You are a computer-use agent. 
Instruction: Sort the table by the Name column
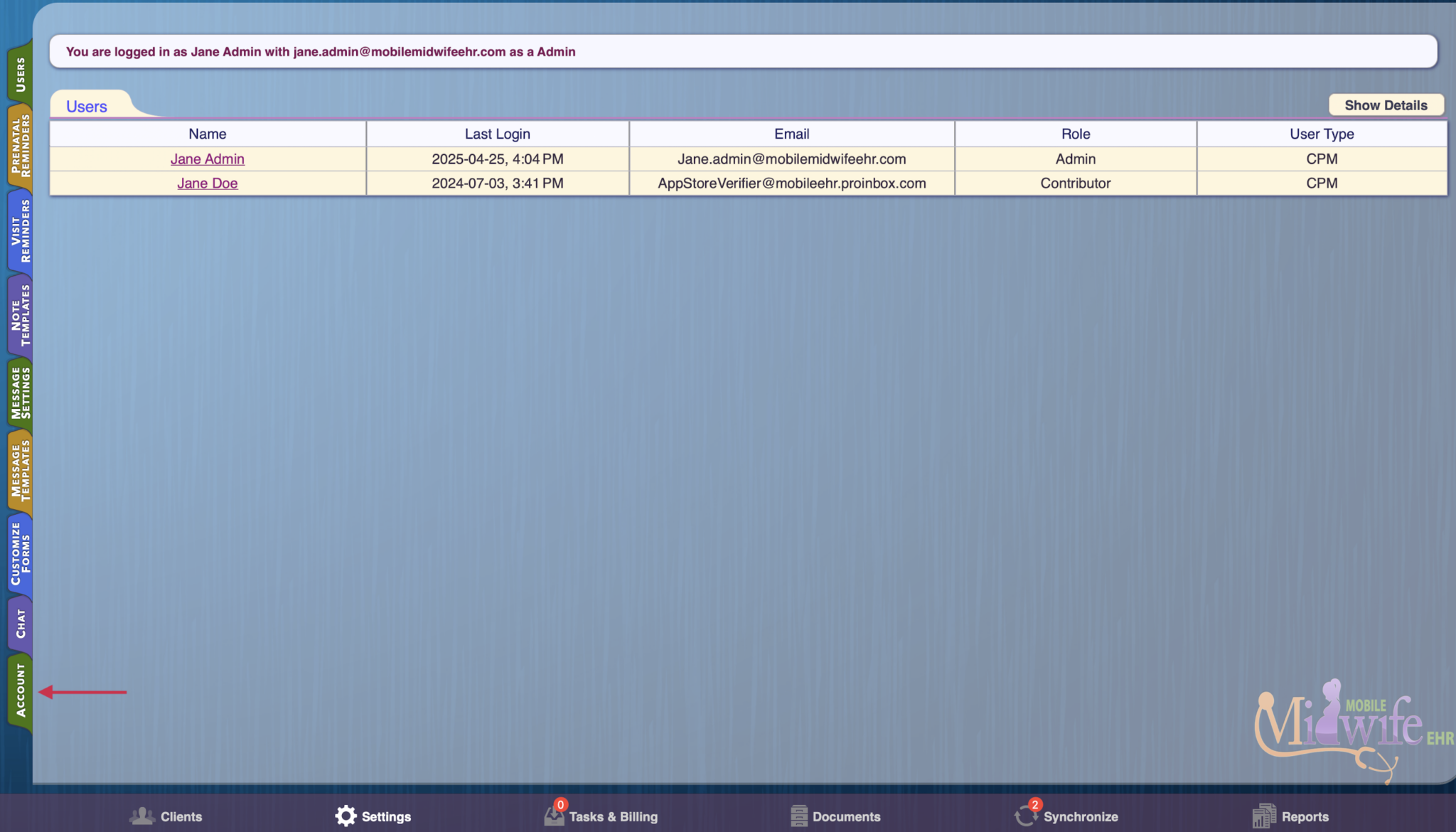(x=207, y=134)
